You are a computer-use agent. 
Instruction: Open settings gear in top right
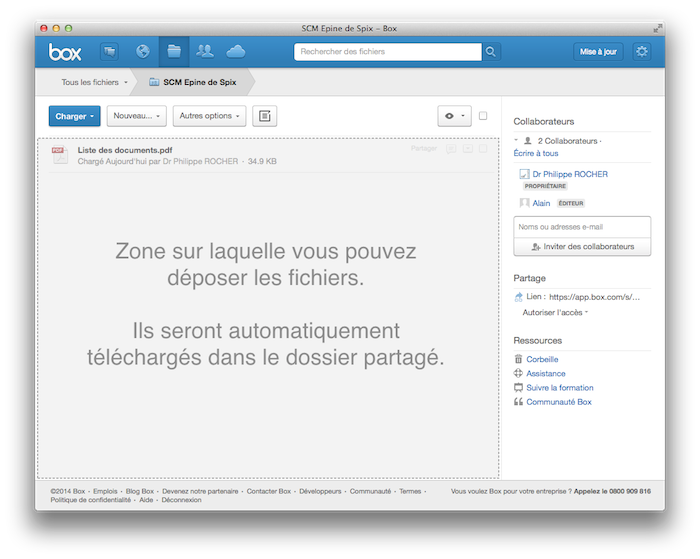pyautogui.click(x=641, y=52)
